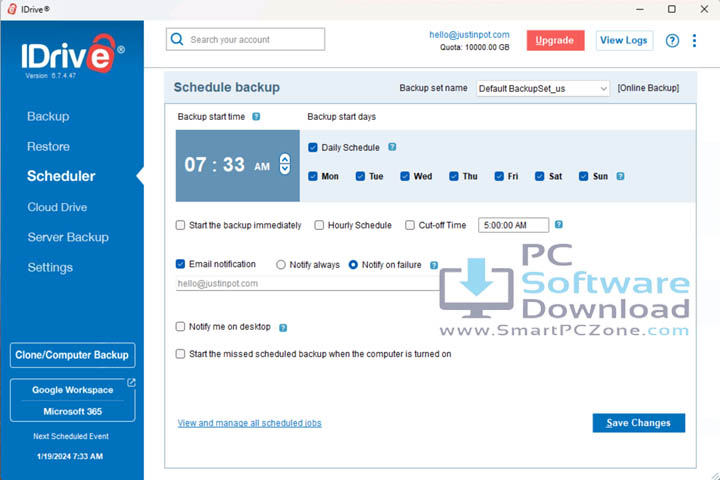Select the Notify on failure radio button
Viewport: 720px width, 480px height.
(x=353, y=265)
